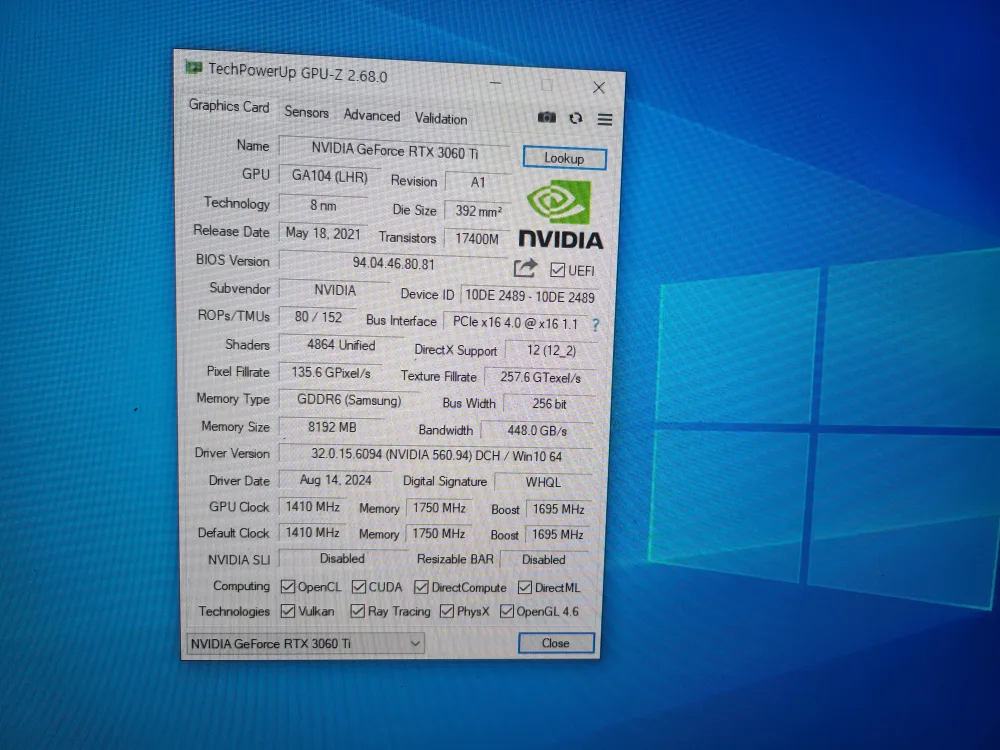Screen dimensions: 1000x750
Task: Click the Bus Interface question mark help
Action: tap(596, 325)
